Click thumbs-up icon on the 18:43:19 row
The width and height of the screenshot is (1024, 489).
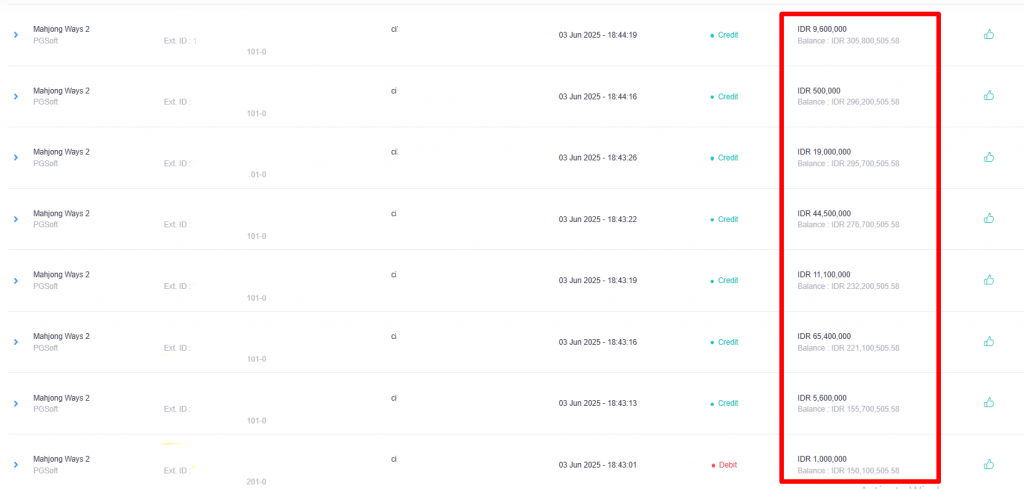[989, 279]
